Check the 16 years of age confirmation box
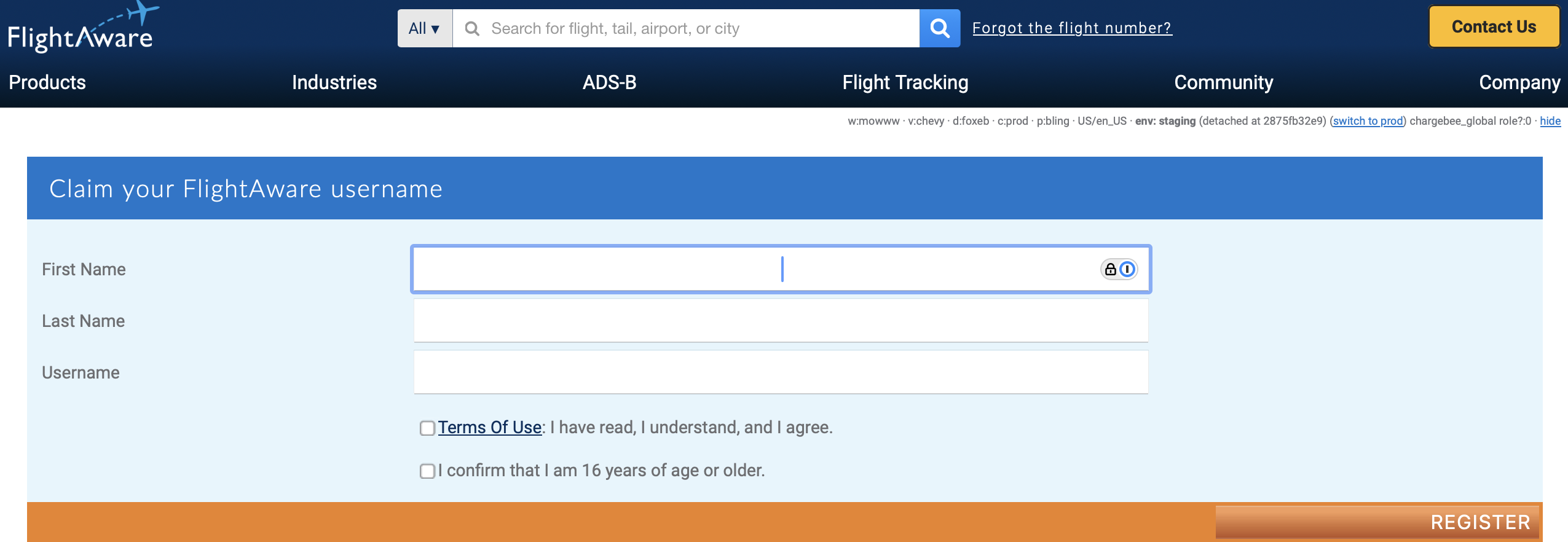 coord(427,471)
